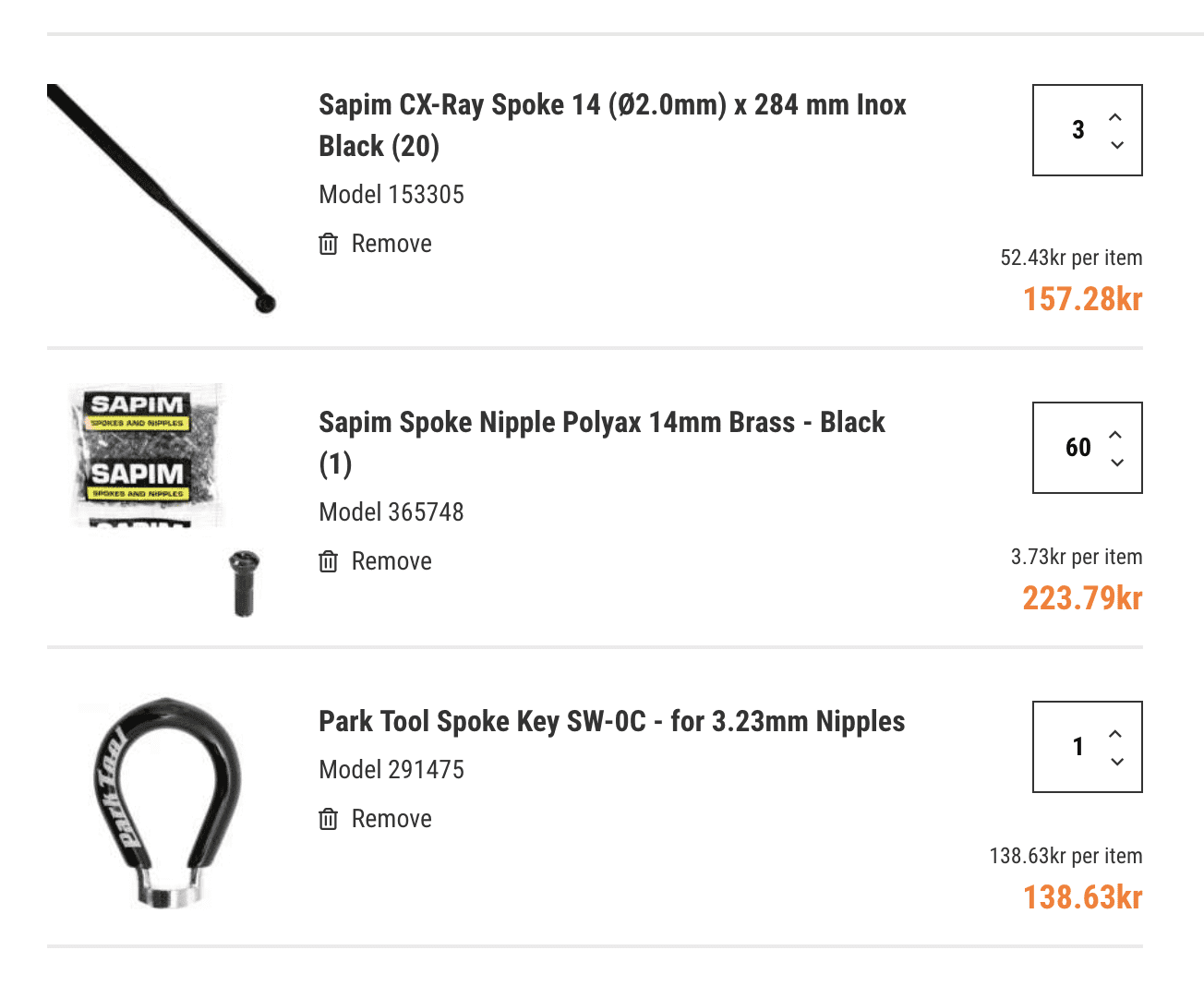Click trash icon for Sapim Spoke Nipple
The height and width of the screenshot is (986, 1204).
tap(328, 561)
